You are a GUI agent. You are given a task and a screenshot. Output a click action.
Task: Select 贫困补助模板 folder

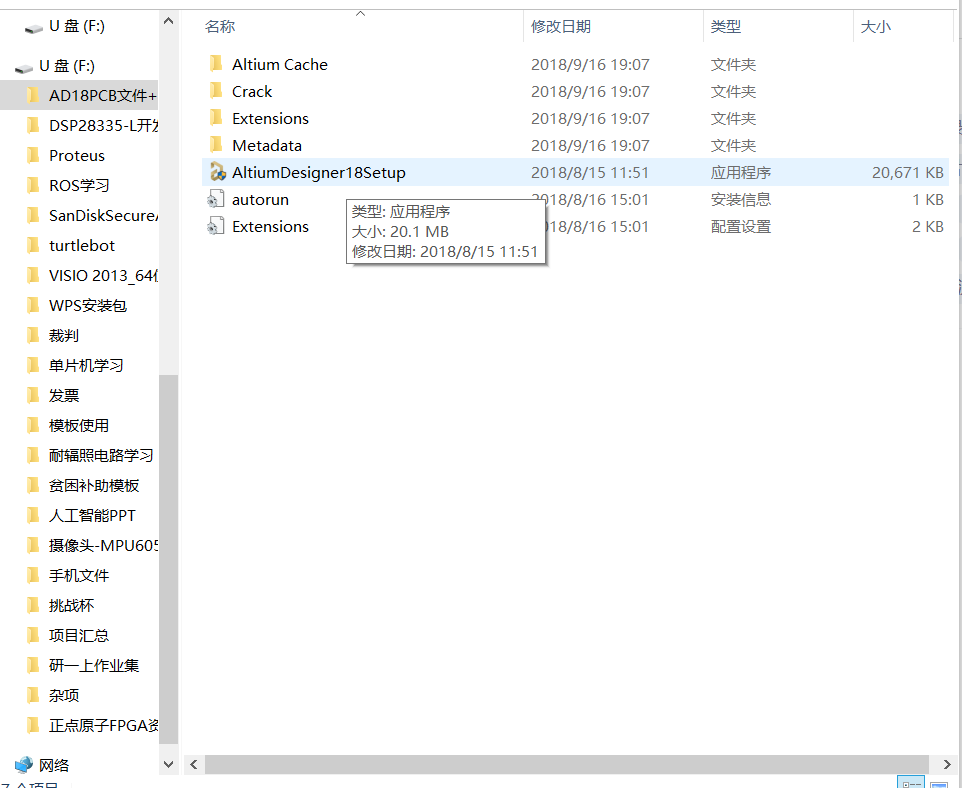click(x=94, y=485)
